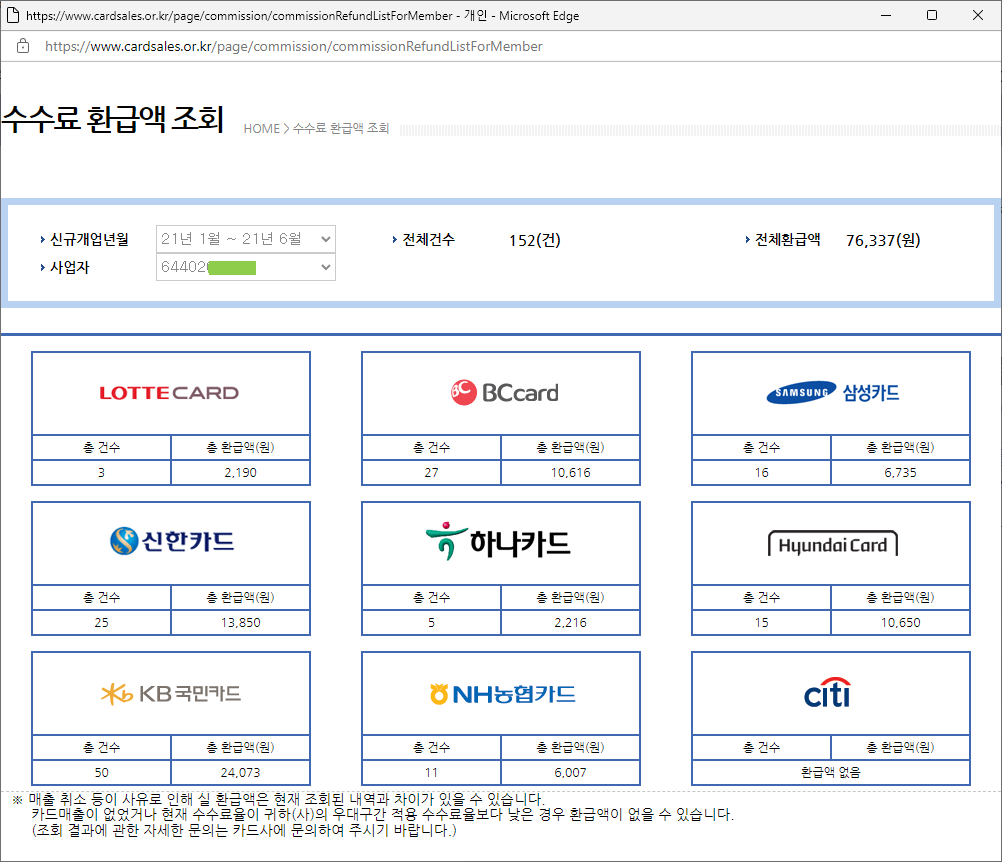This screenshot has width=1002, height=862.
Task: Click the site info lock icon
Action: 23,46
